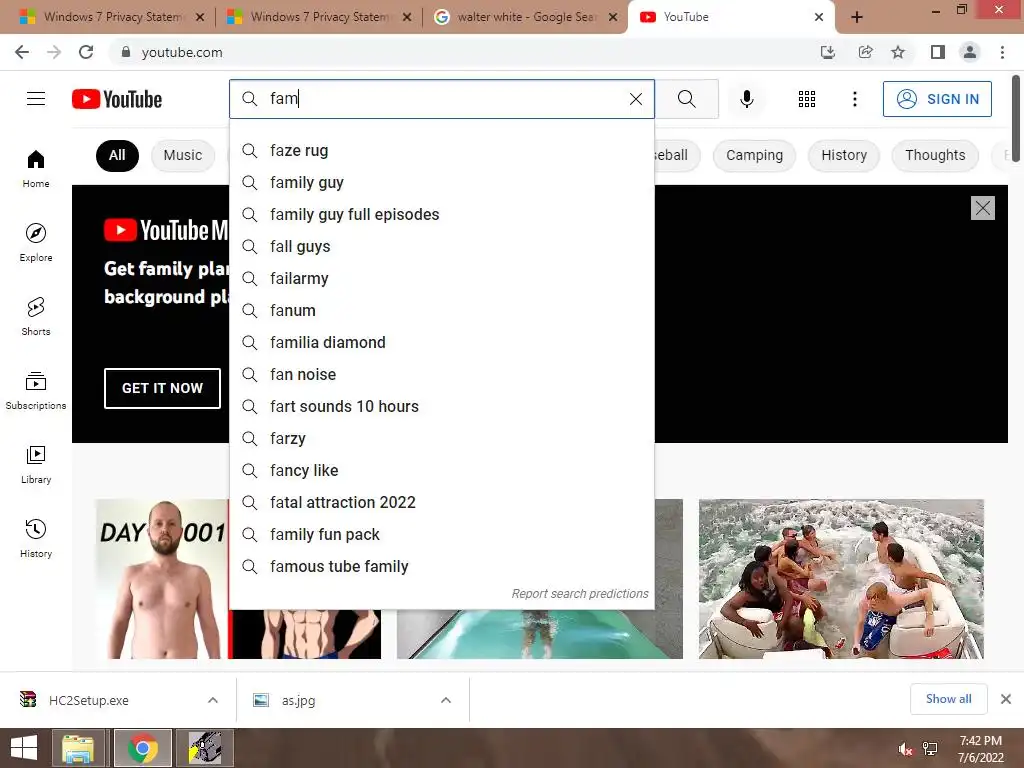Screen dimensions: 1024x768
Task: Click the SIGN IN button
Action: coord(937,99)
